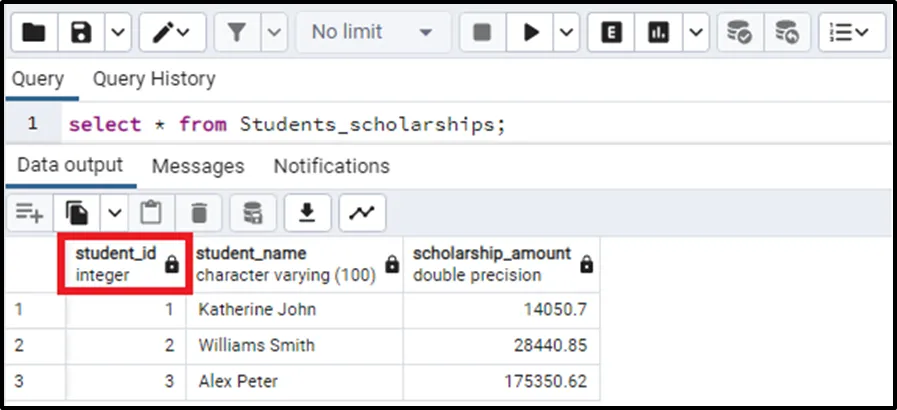
Task: Stop the running query
Action: [482, 33]
